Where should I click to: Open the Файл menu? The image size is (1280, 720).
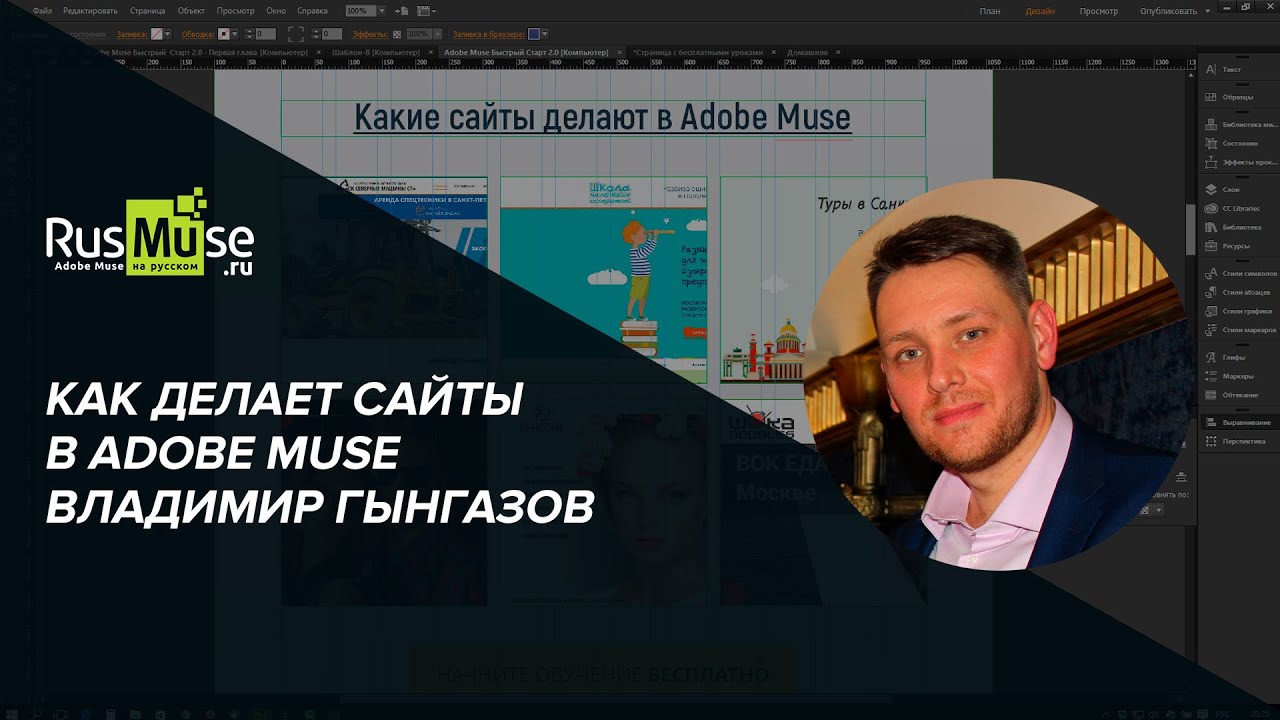[42, 11]
